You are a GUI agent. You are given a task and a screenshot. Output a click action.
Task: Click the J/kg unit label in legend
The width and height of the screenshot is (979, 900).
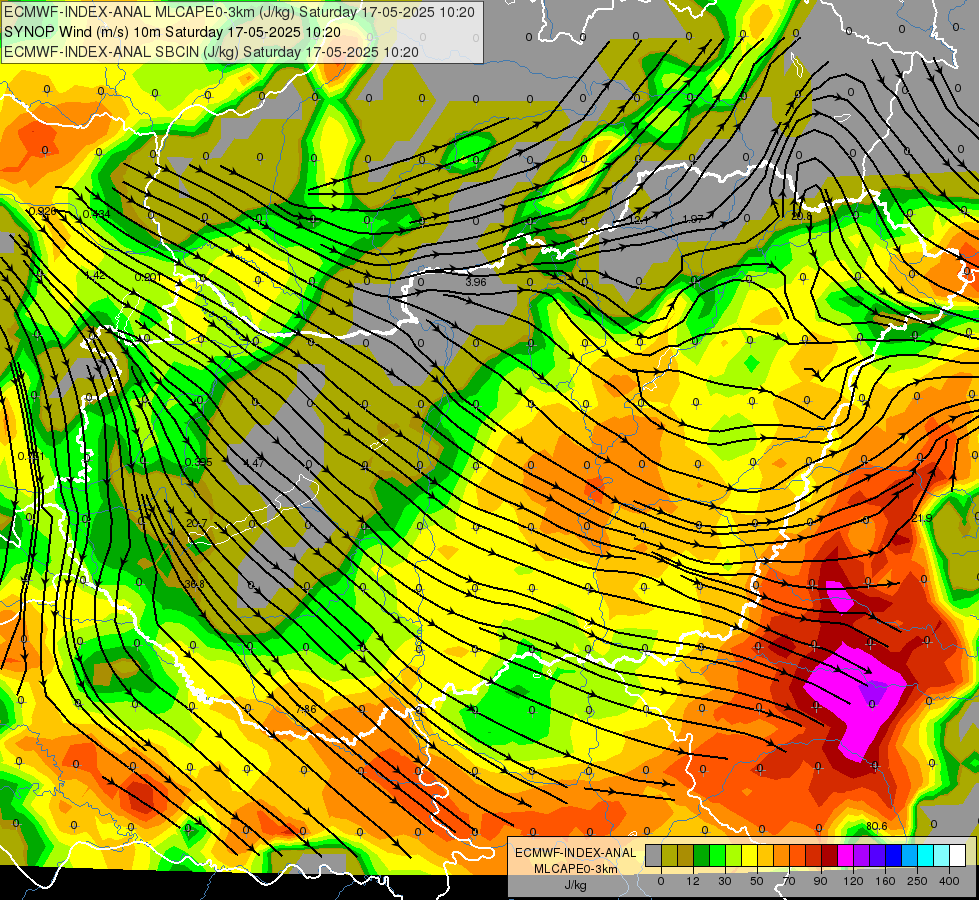click(576, 884)
